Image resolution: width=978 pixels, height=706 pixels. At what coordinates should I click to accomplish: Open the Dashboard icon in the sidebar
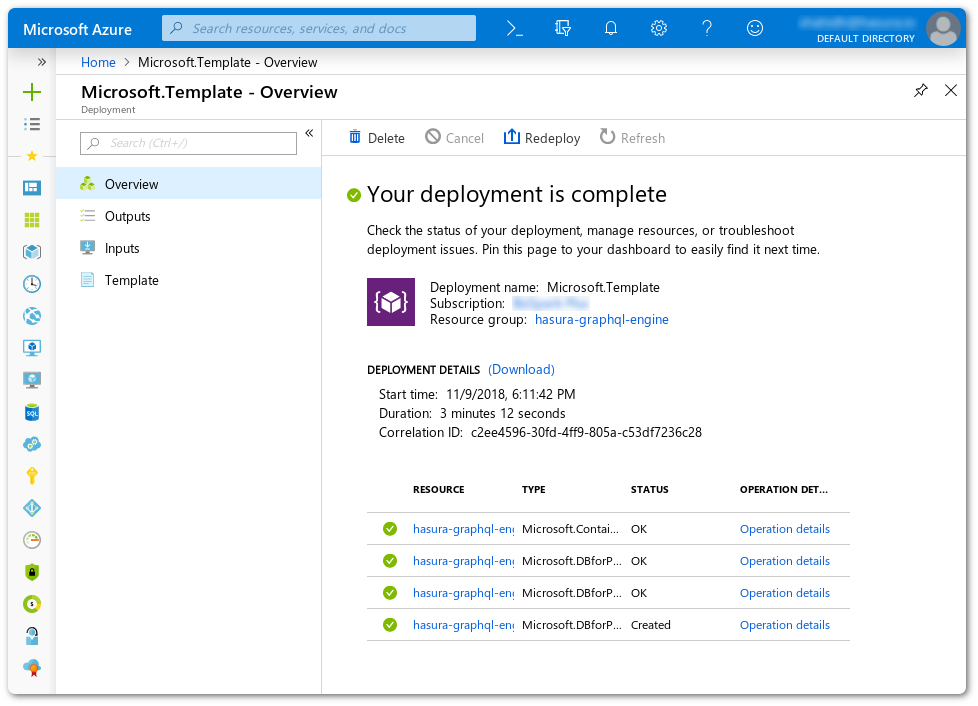tap(32, 188)
